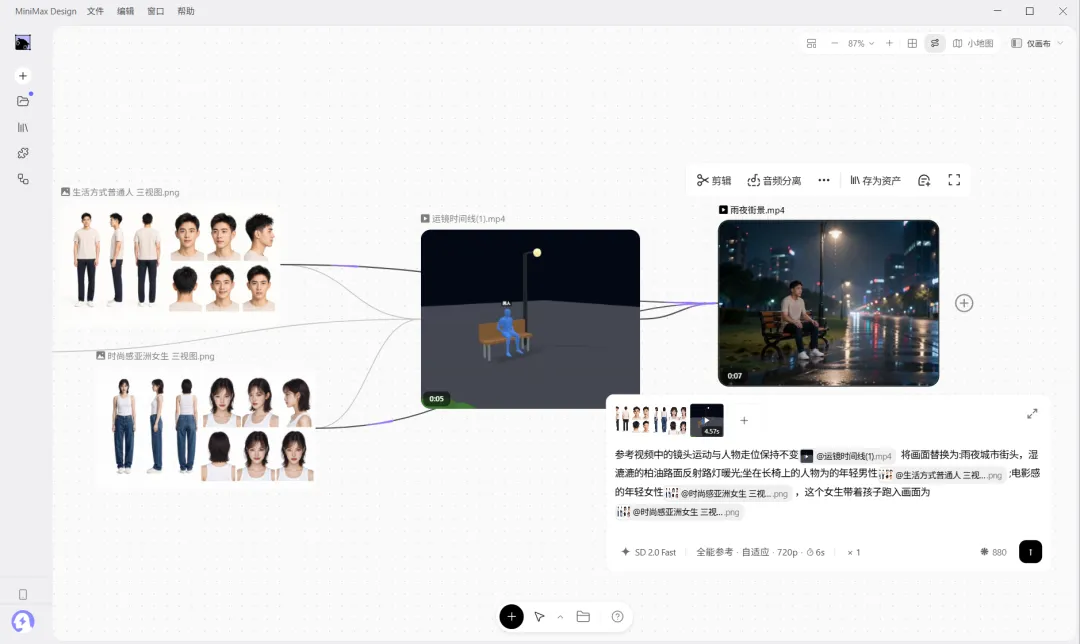Click the purple lightning icon at sidebar bottom

(23, 621)
